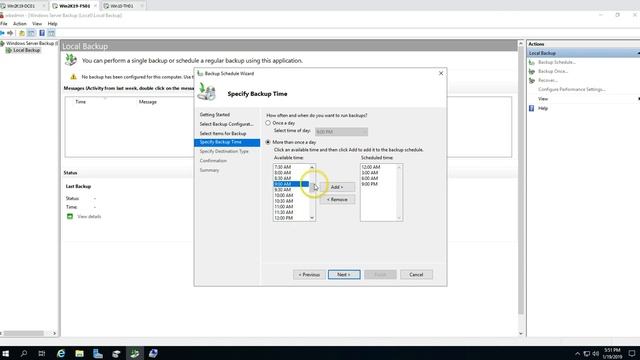Switch to the Win2K19-DC01 VM tab

click(x=21, y=6)
